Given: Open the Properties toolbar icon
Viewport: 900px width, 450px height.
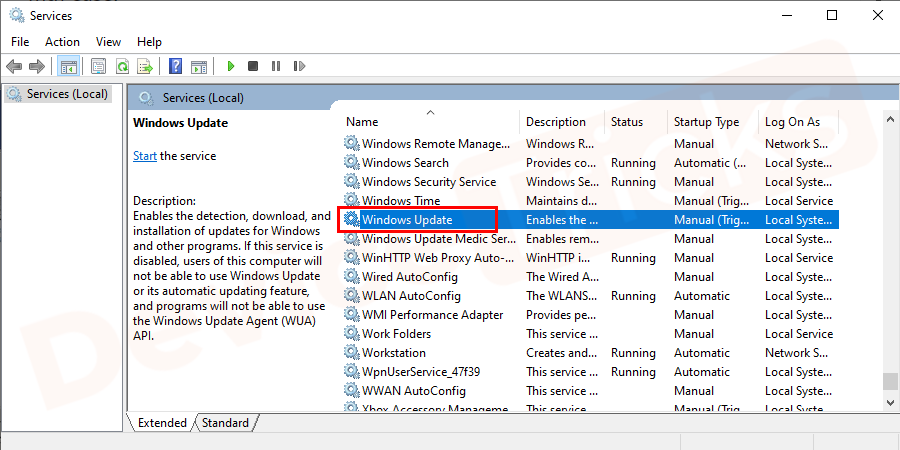Looking at the screenshot, I should coord(99,66).
